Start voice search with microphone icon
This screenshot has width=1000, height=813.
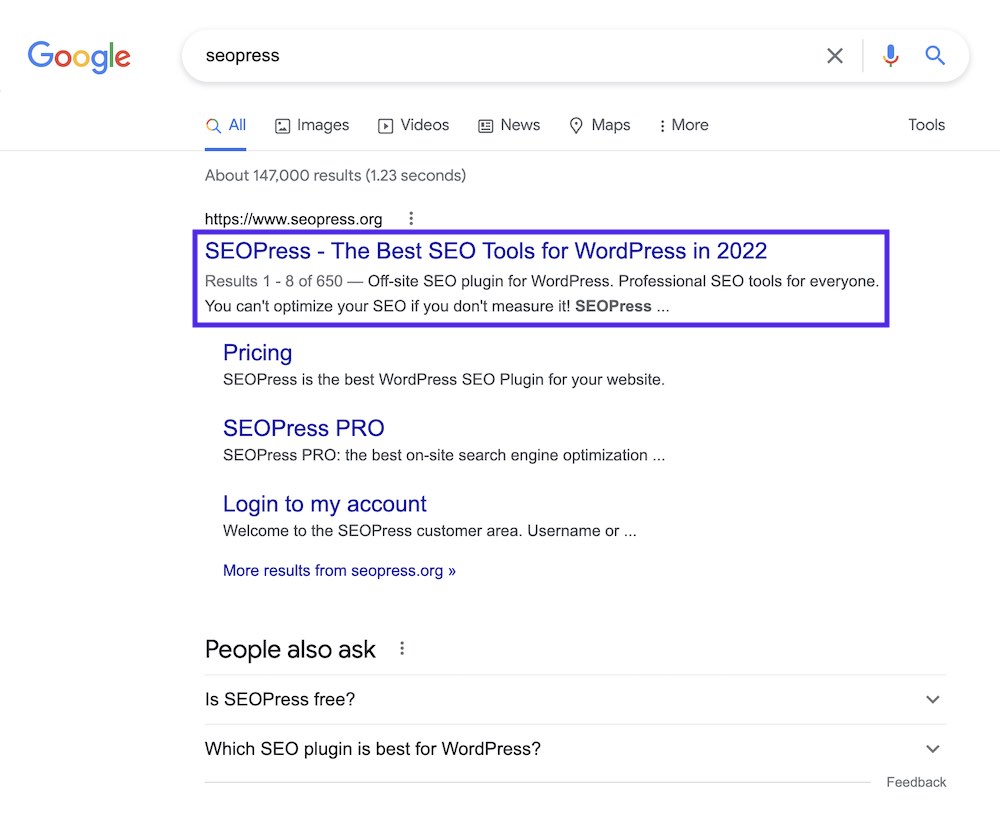(x=891, y=56)
